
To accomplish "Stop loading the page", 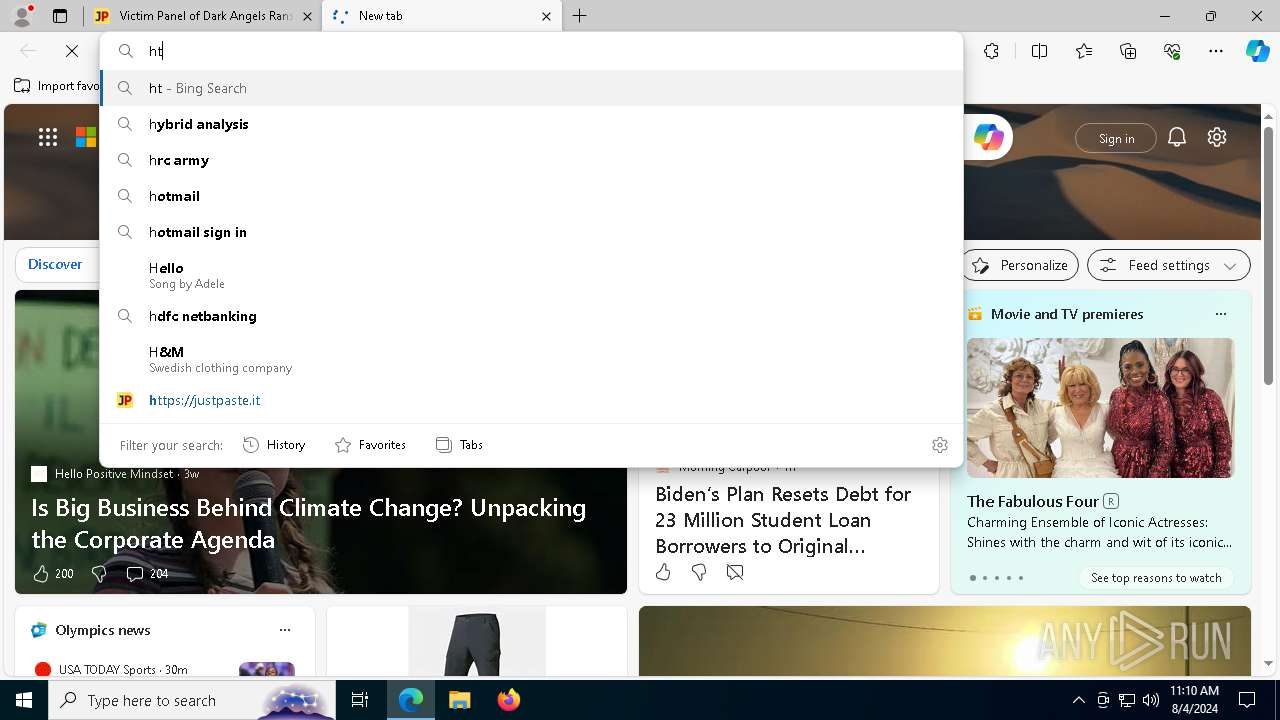I will click(72, 51).
